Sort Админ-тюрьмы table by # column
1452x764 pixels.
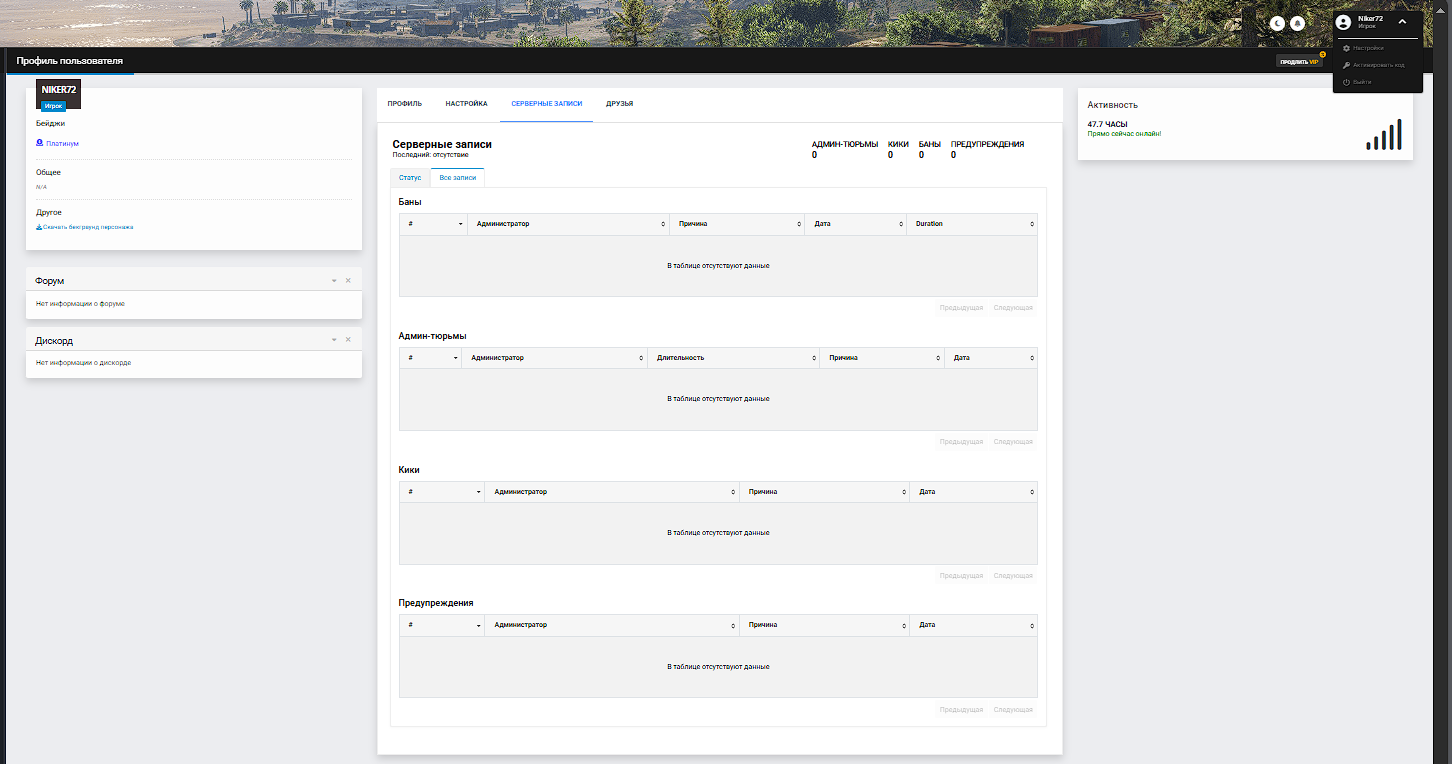tap(430, 358)
